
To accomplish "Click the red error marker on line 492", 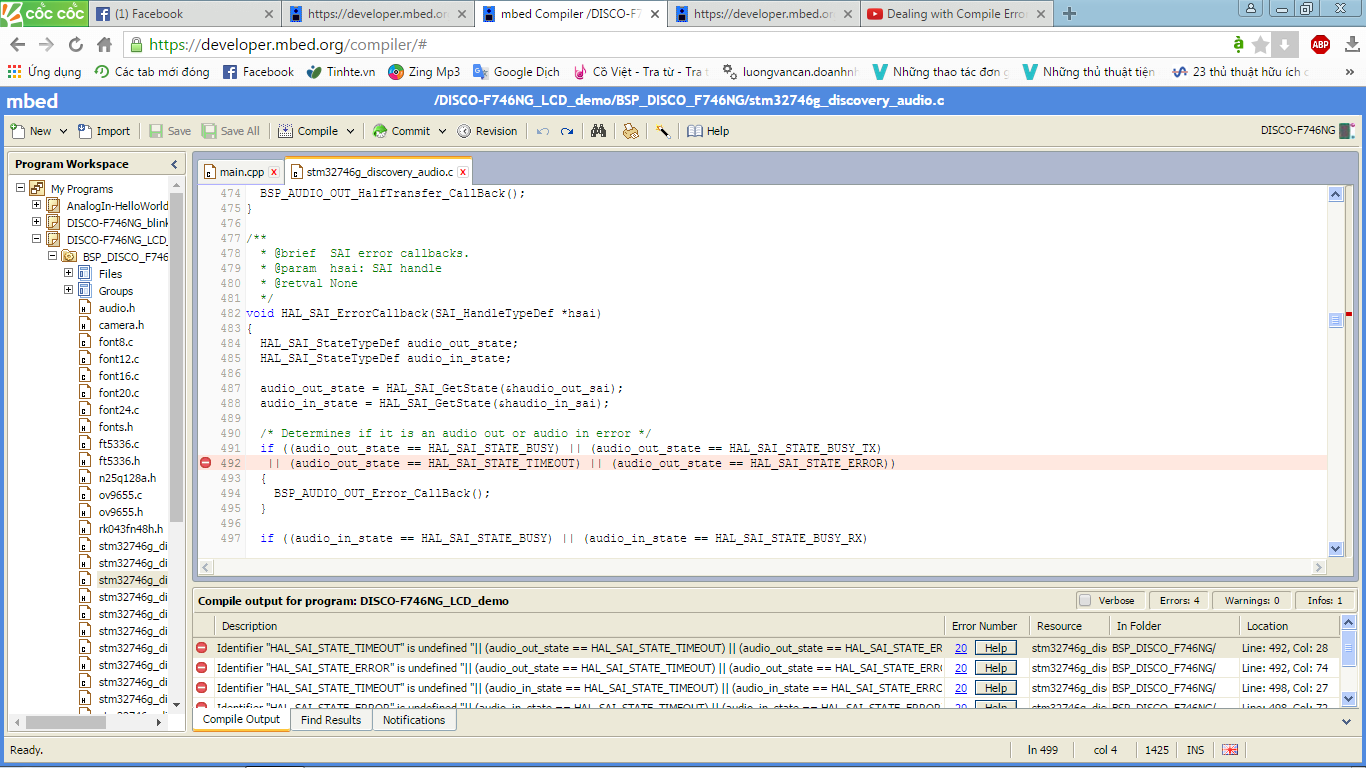I will coord(206,463).
